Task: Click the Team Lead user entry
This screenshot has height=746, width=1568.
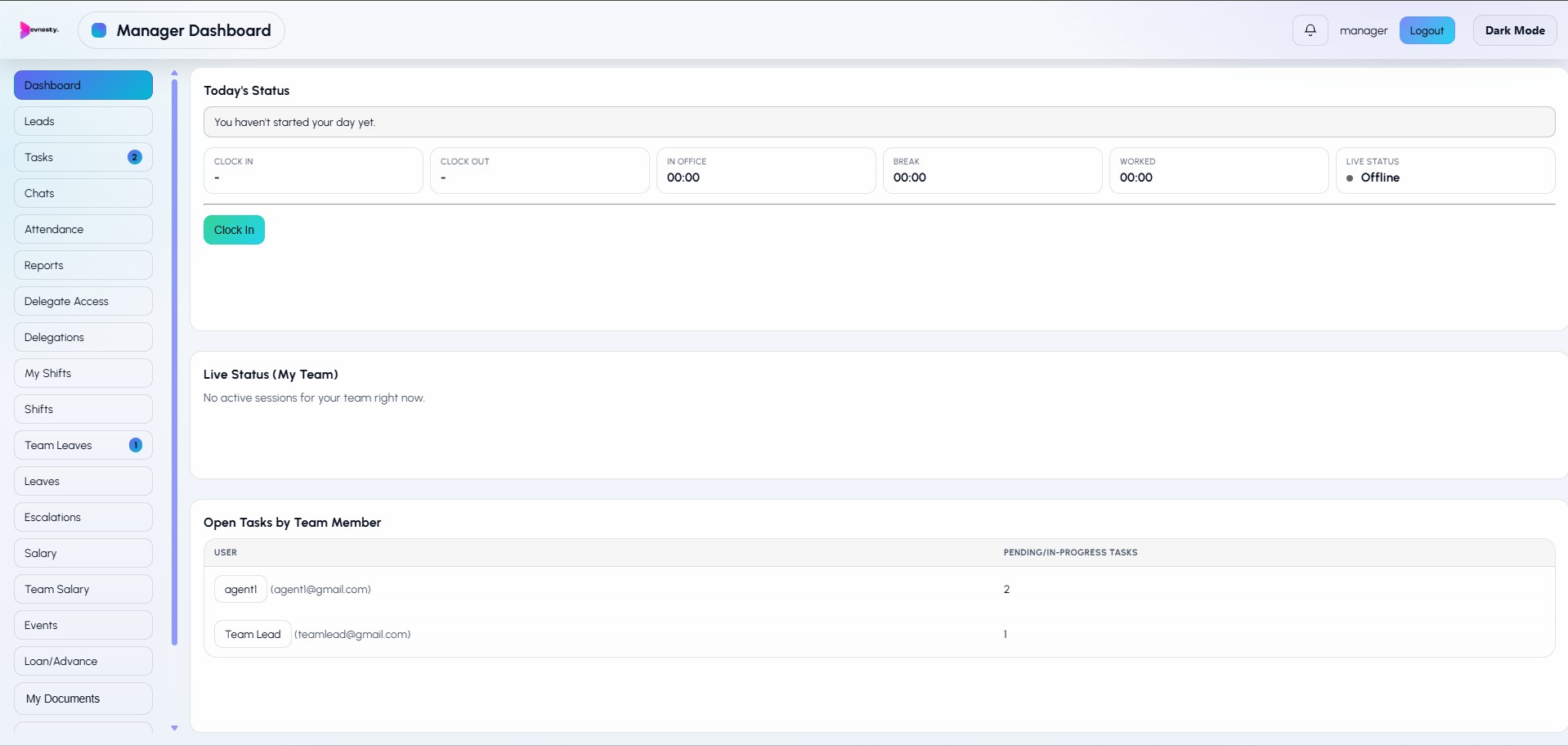Action: click(253, 634)
